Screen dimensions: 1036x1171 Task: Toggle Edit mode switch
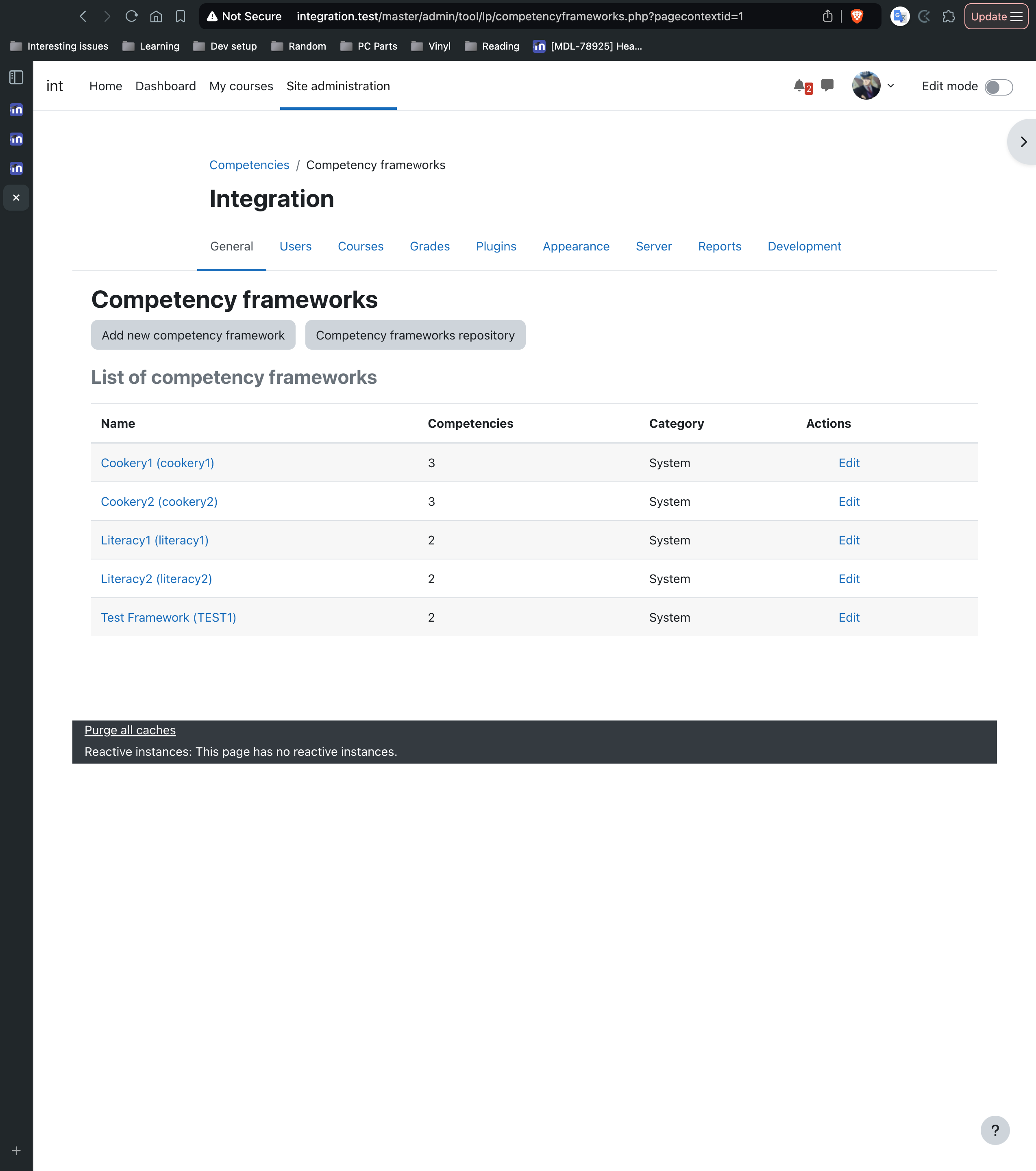(998, 87)
